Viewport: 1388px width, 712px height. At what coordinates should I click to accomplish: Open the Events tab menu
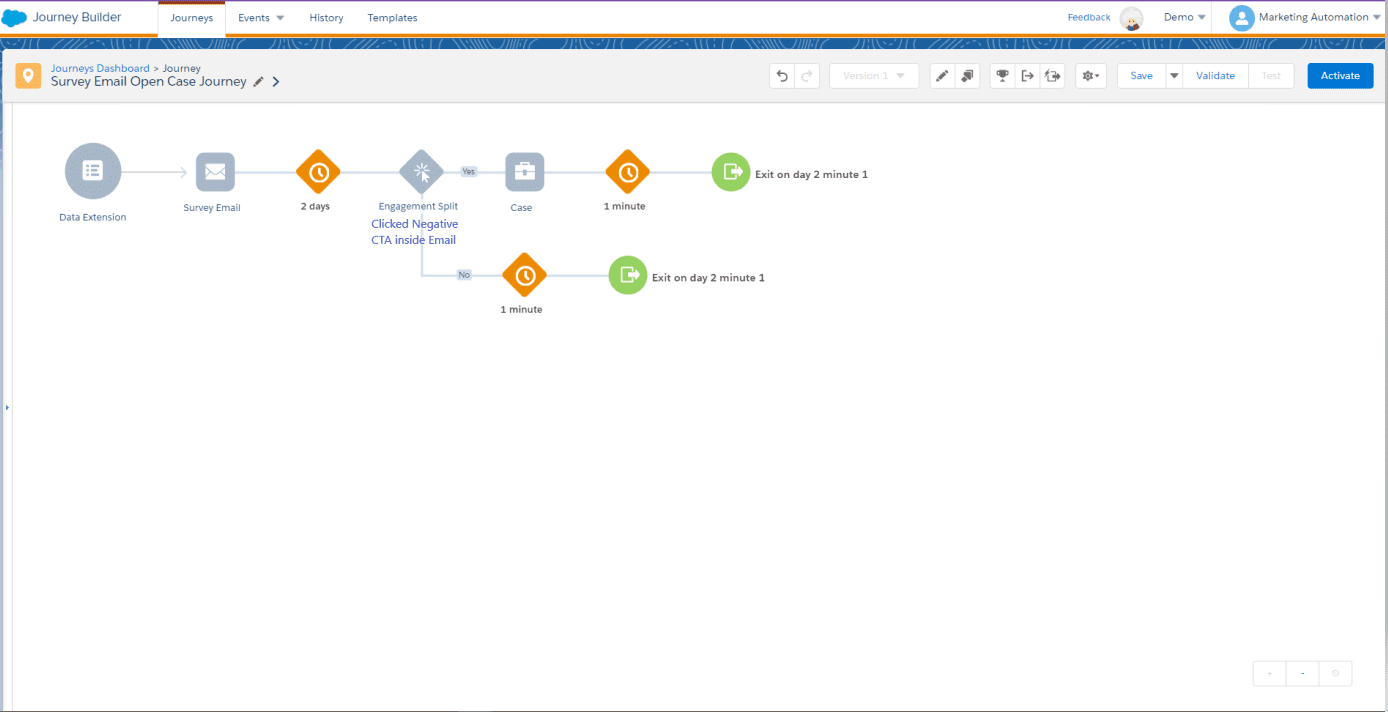[x=260, y=18]
